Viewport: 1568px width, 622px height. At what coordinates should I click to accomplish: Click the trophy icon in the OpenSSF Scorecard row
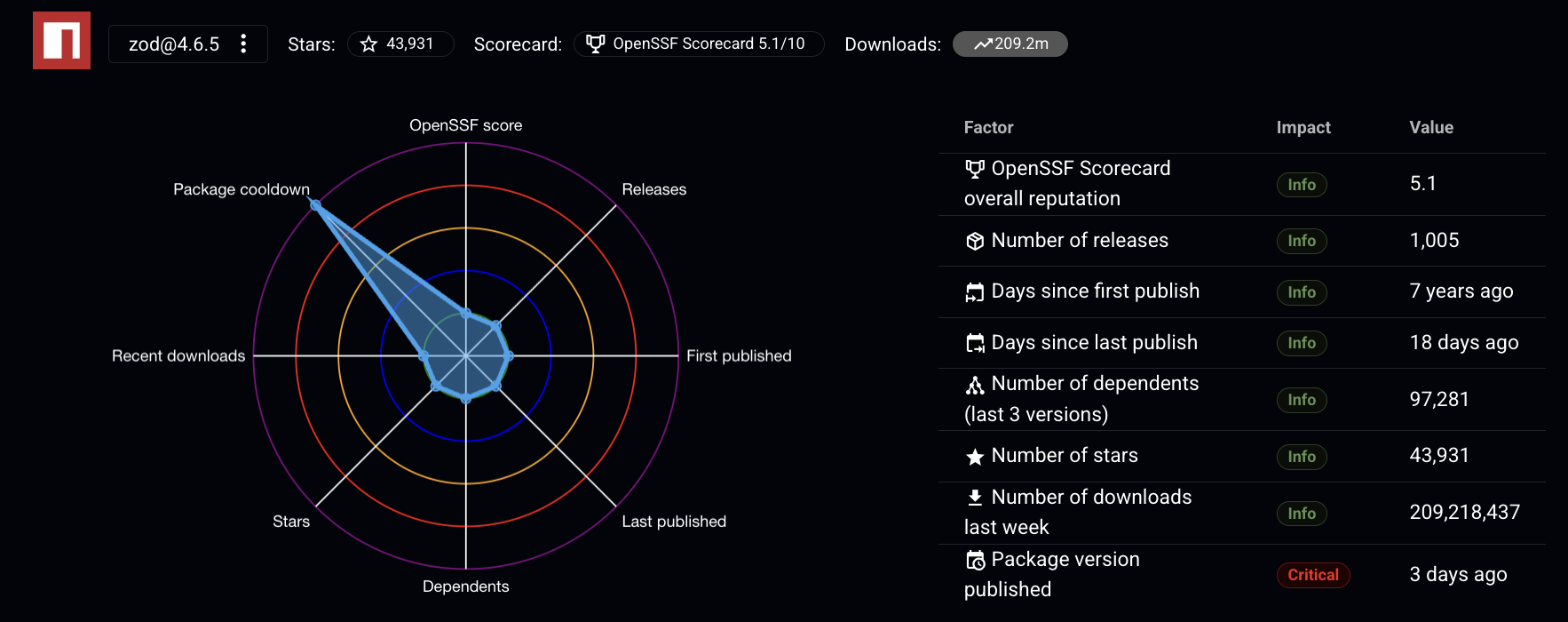click(975, 169)
